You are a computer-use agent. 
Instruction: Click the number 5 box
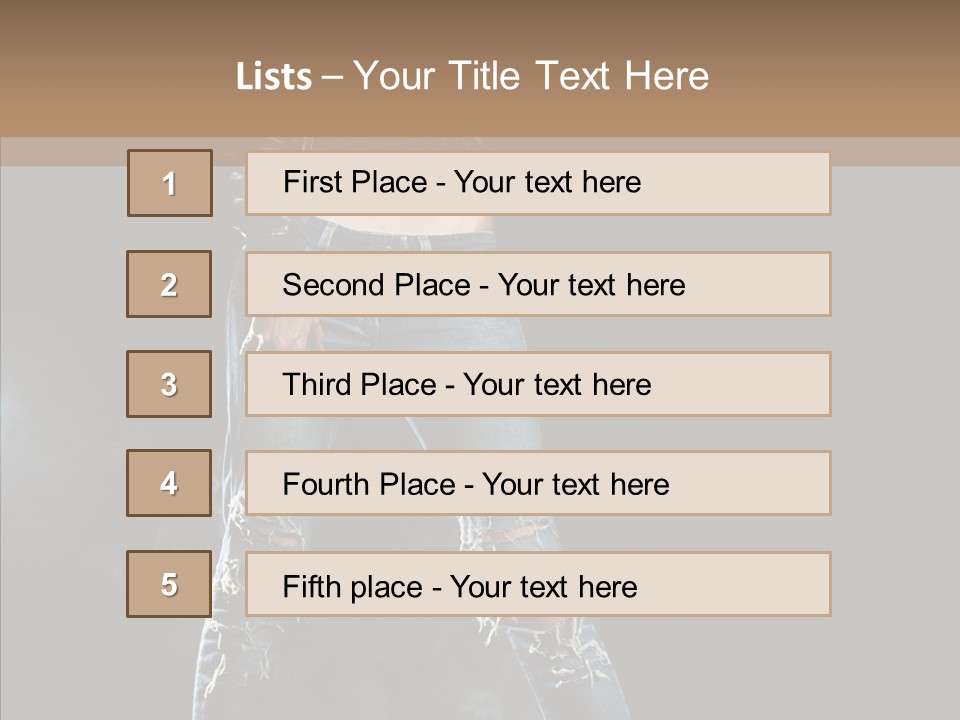click(x=169, y=584)
